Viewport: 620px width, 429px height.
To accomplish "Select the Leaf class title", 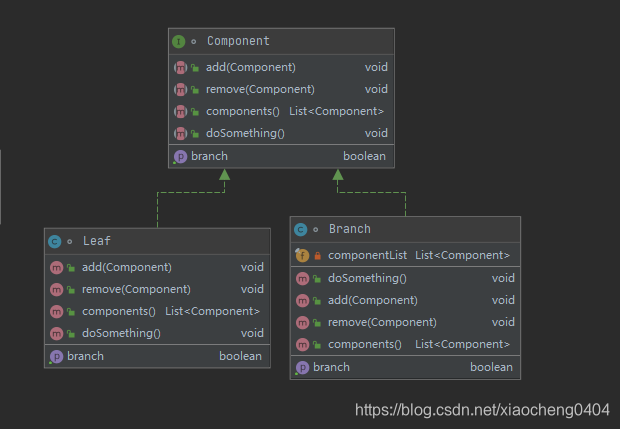I will click(x=96, y=241).
